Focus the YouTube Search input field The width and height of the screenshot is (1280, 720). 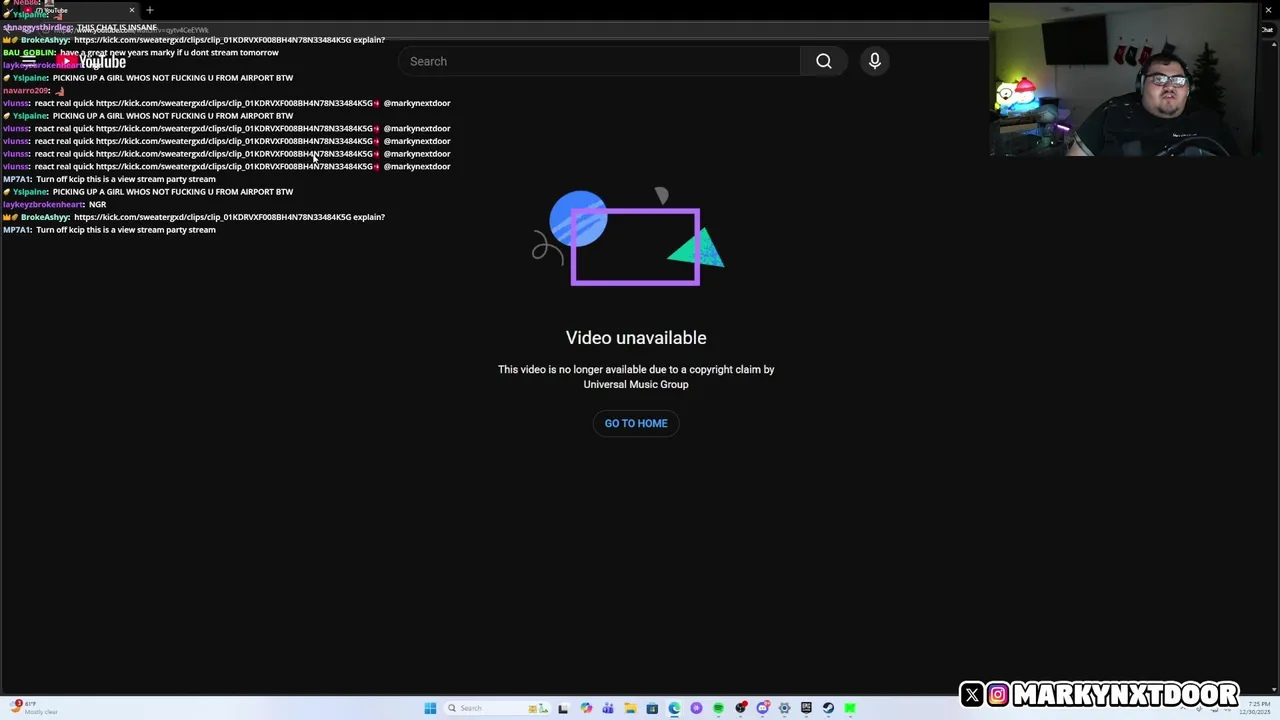(x=599, y=61)
